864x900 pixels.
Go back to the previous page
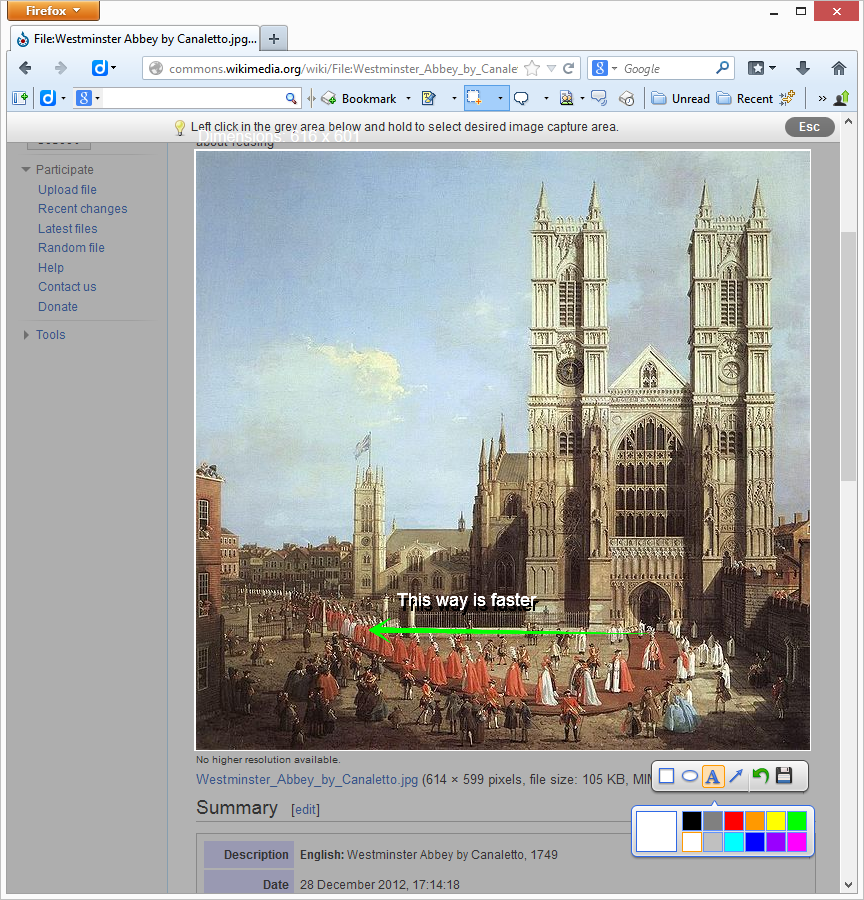(x=25, y=68)
